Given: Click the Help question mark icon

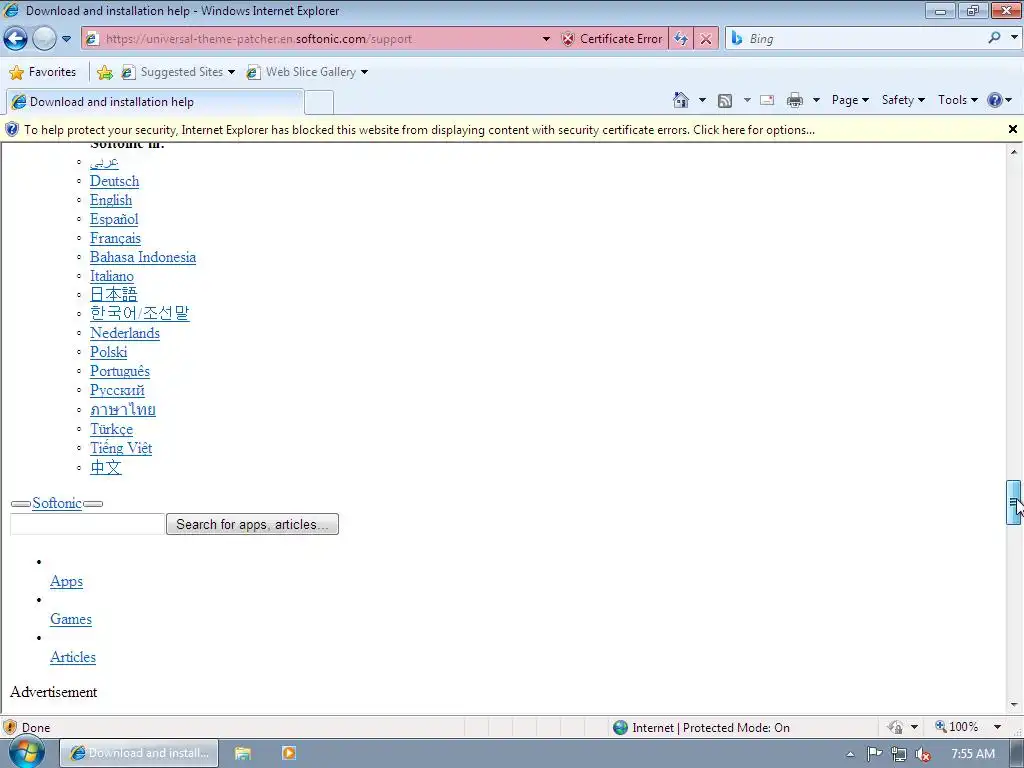Looking at the screenshot, I should point(995,100).
